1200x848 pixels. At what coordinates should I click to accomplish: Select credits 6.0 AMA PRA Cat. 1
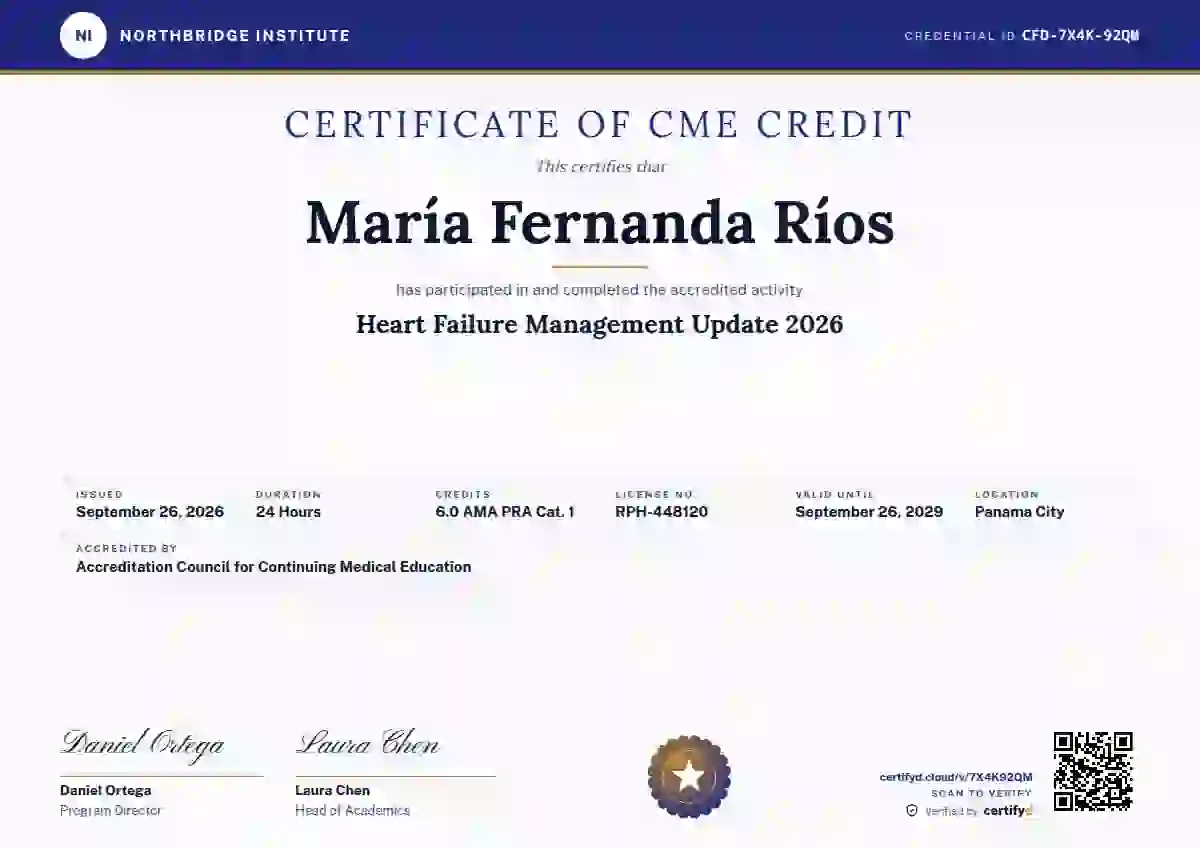[505, 512]
